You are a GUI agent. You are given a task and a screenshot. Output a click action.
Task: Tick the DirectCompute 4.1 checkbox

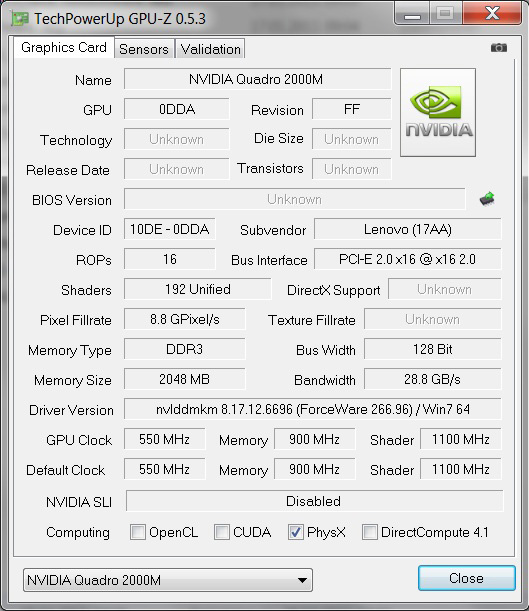click(x=370, y=532)
